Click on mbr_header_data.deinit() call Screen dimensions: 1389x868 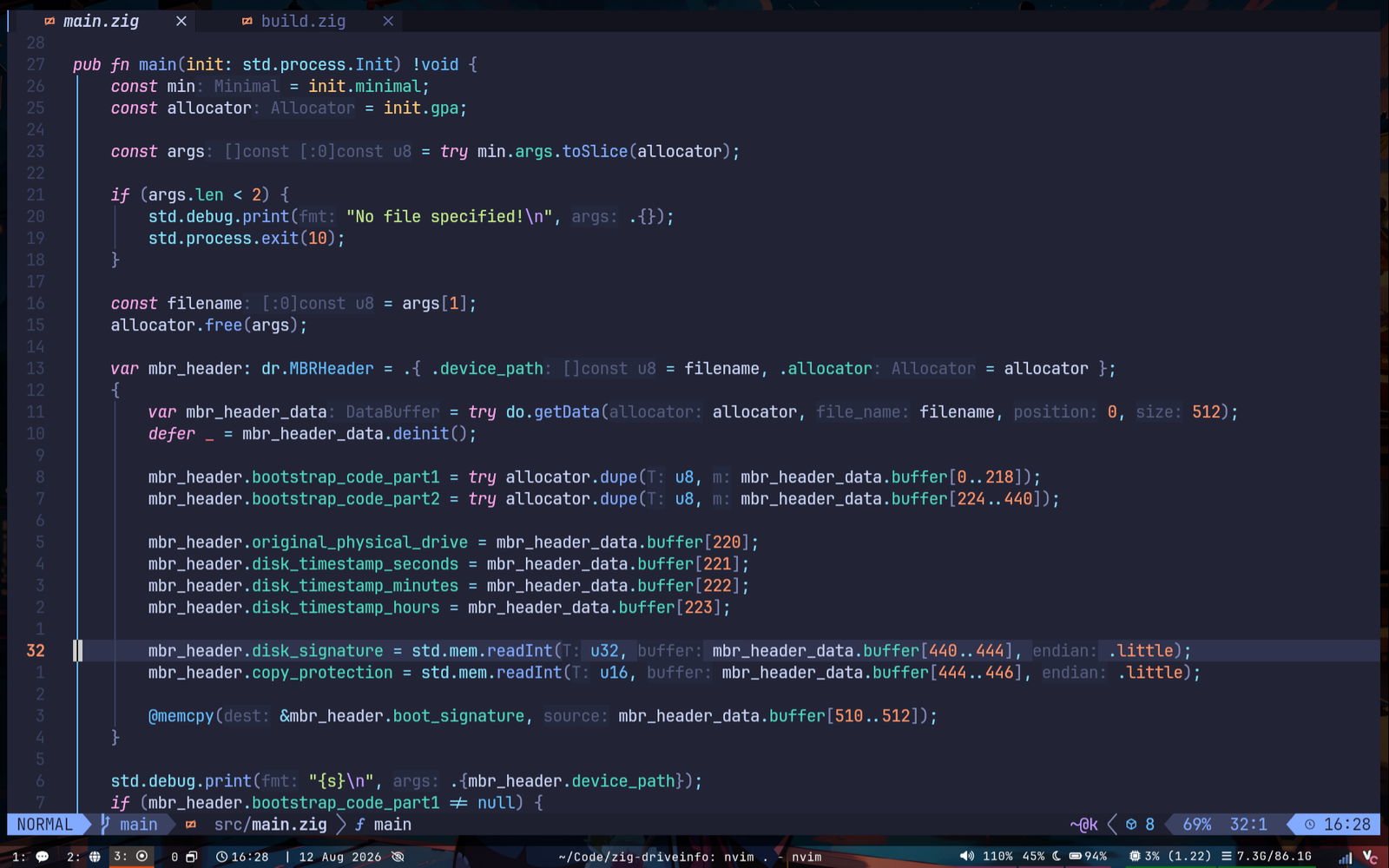pyautogui.click(x=354, y=433)
